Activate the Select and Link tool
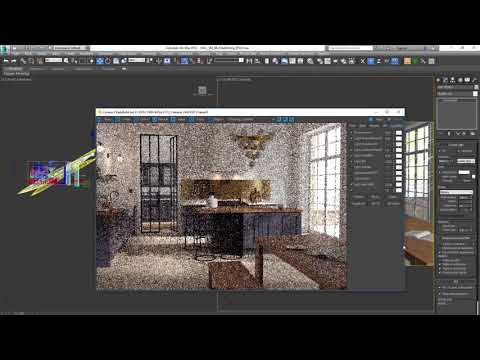This screenshot has height=360, width=480. tap(23, 61)
